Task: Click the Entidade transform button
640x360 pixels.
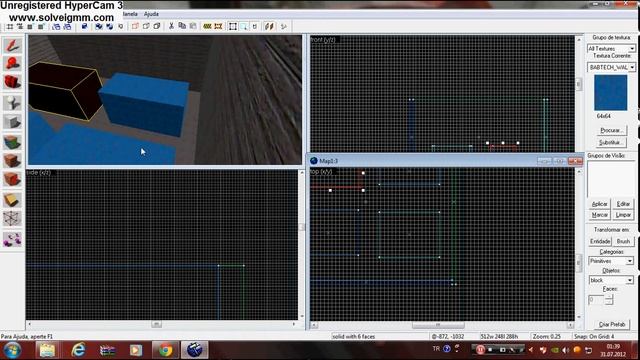Action: [x=600, y=241]
